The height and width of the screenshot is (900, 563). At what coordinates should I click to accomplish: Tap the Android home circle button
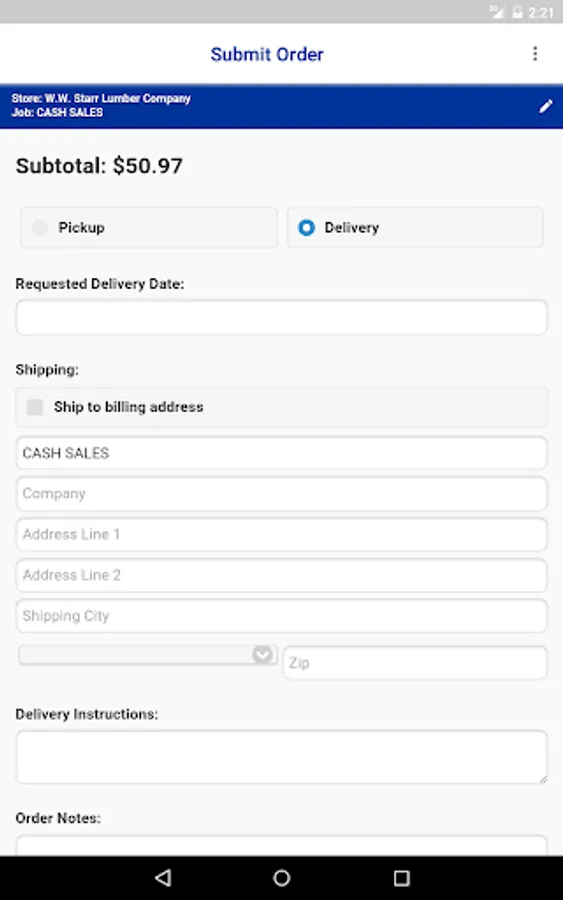(x=282, y=878)
